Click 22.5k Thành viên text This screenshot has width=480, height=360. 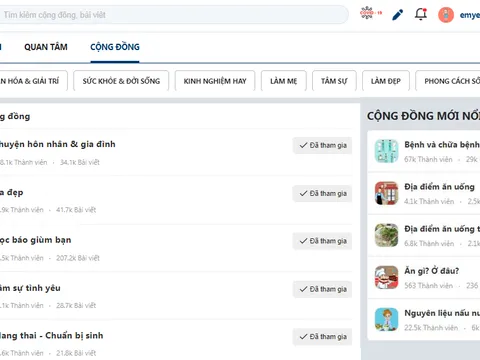pos(431,328)
